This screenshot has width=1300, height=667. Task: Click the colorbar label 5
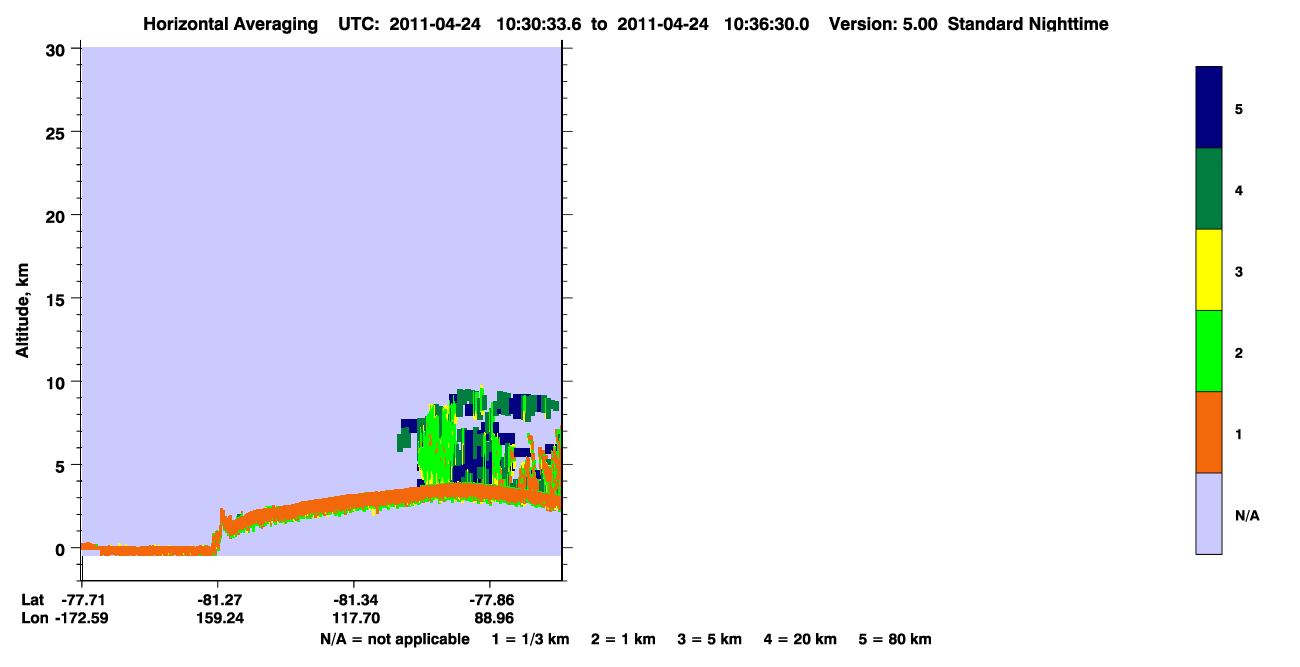point(1239,108)
